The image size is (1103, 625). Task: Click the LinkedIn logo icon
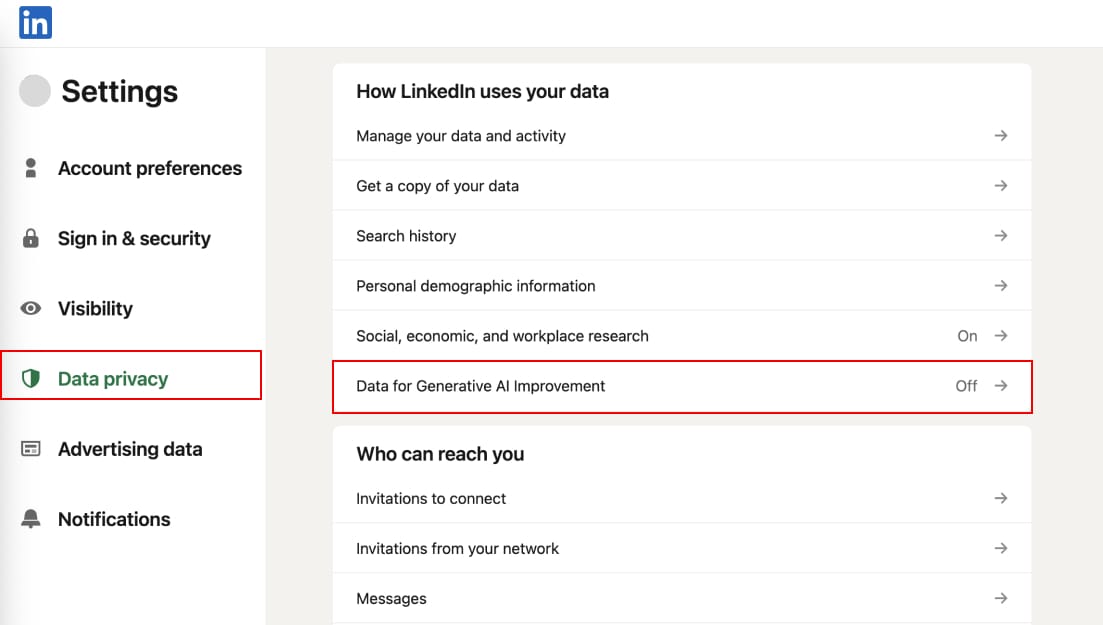[35, 23]
